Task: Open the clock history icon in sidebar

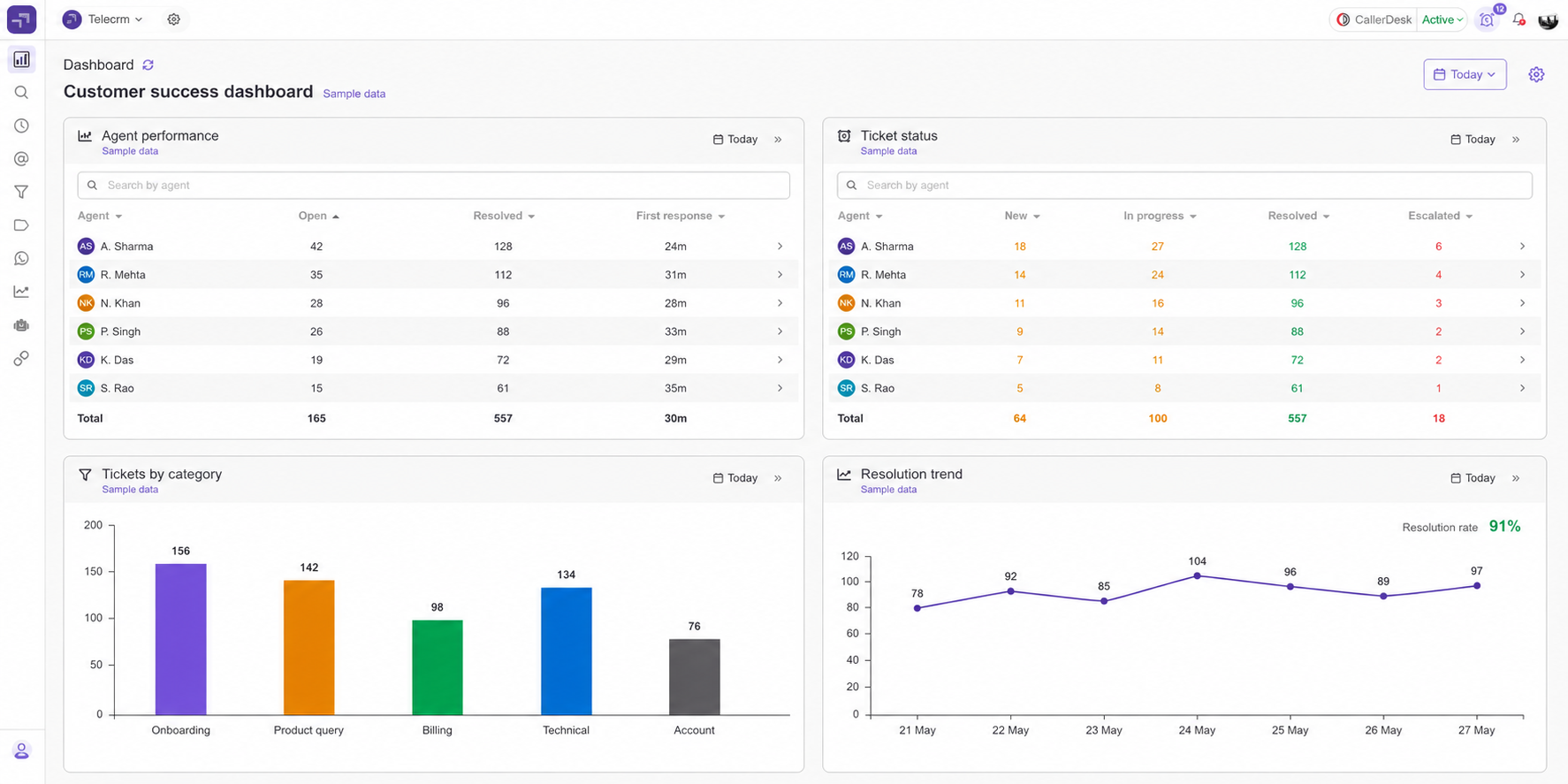Action: click(21, 126)
